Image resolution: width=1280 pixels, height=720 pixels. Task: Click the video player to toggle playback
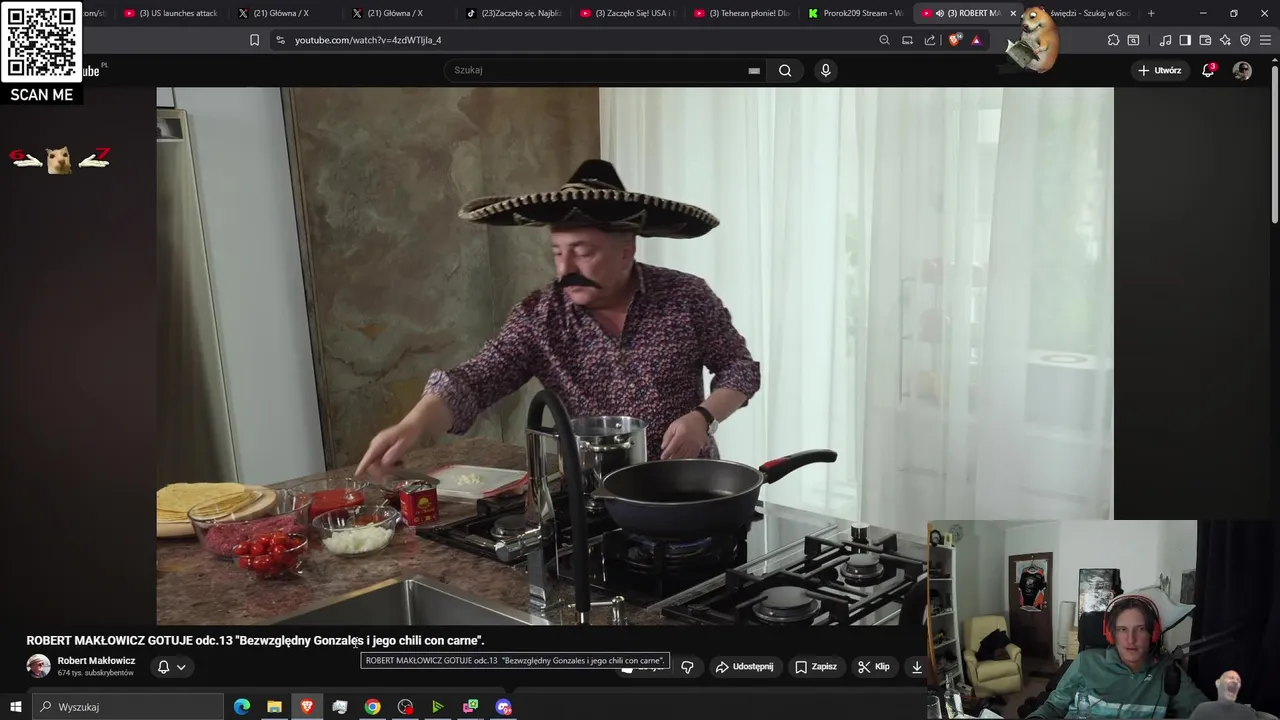634,356
